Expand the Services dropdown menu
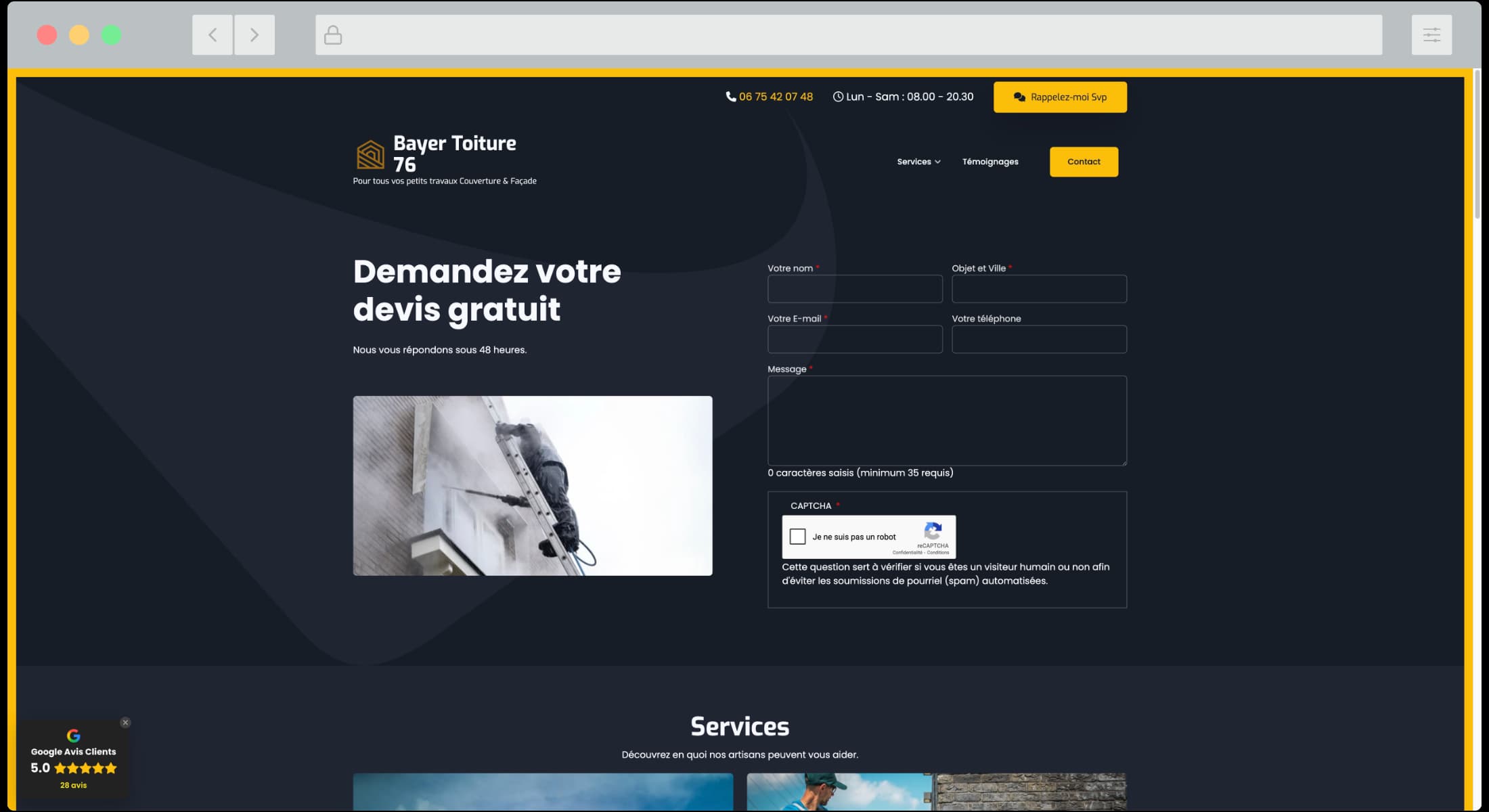The width and height of the screenshot is (1489, 812). point(918,162)
